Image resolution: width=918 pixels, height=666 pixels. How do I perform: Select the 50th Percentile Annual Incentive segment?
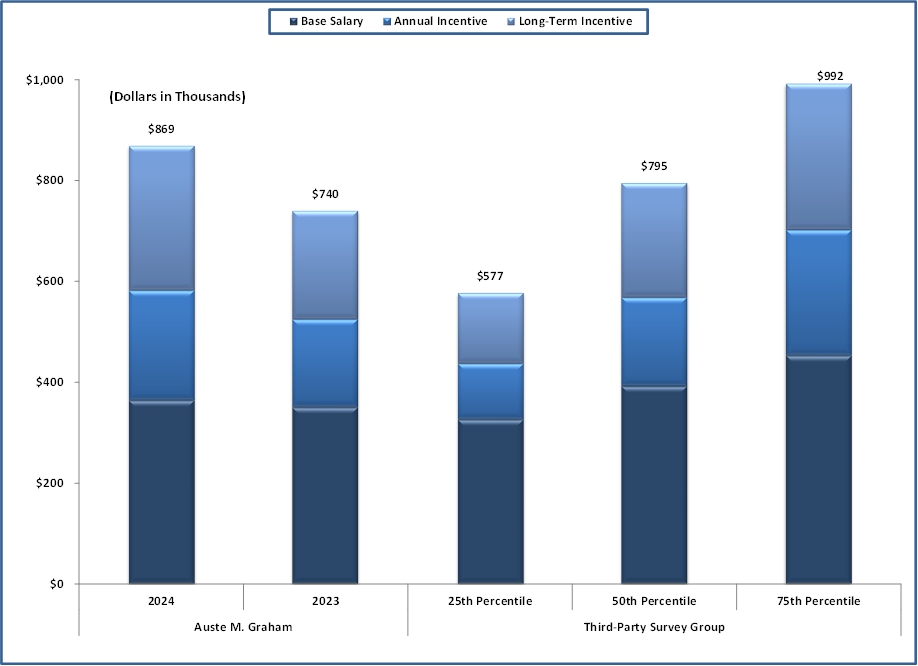pyautogui.click(x=654, y=342)
